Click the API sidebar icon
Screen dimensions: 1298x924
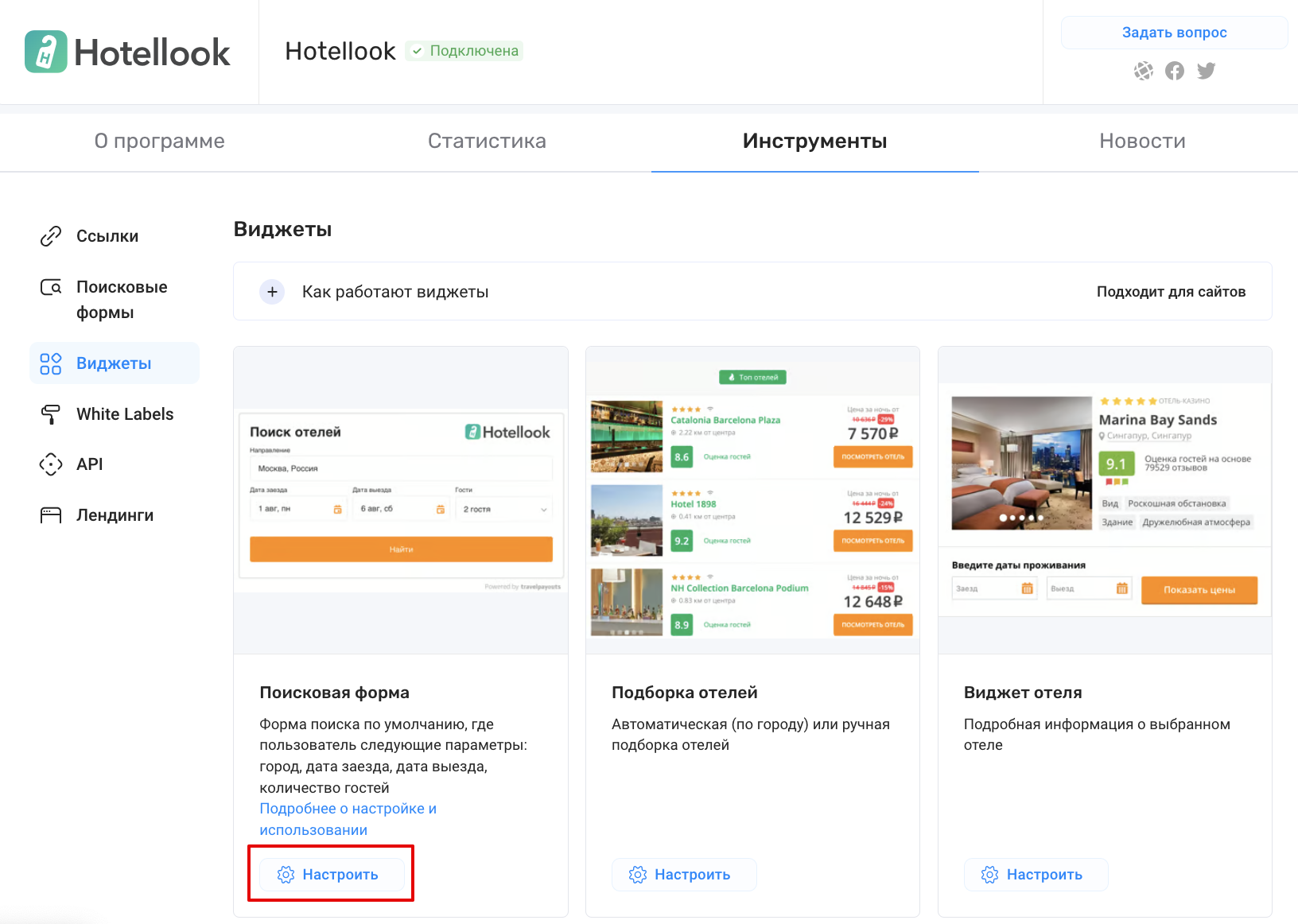coord(51,464)
